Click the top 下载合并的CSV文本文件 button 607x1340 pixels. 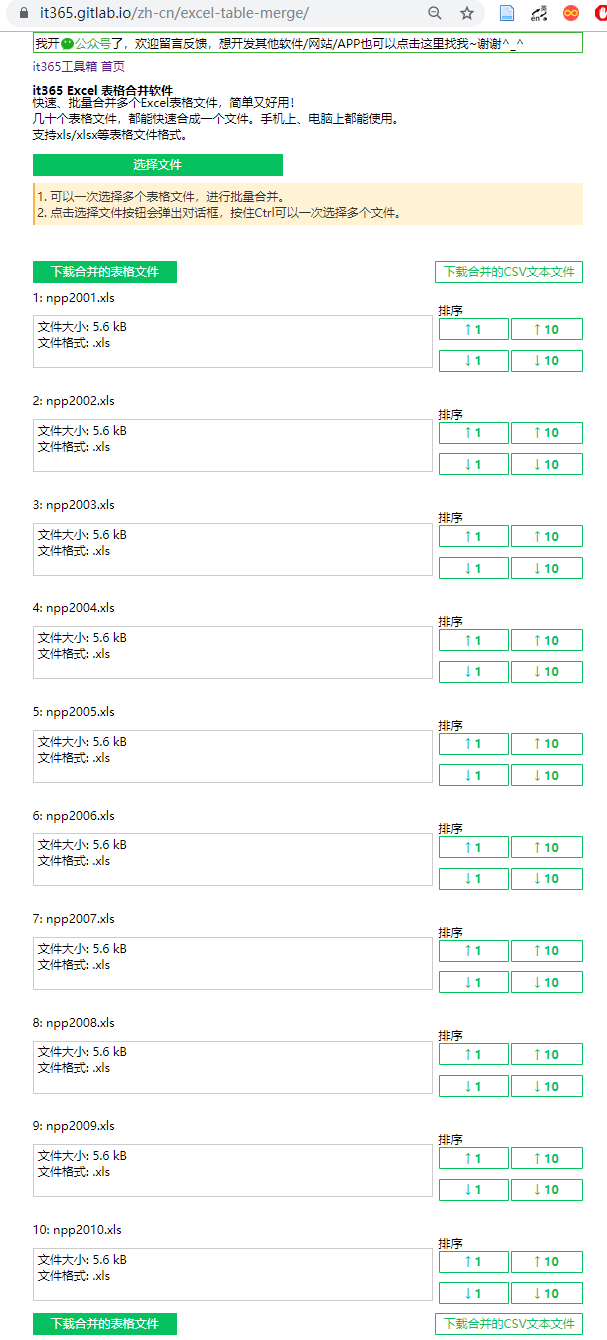[x=509, y=272]
